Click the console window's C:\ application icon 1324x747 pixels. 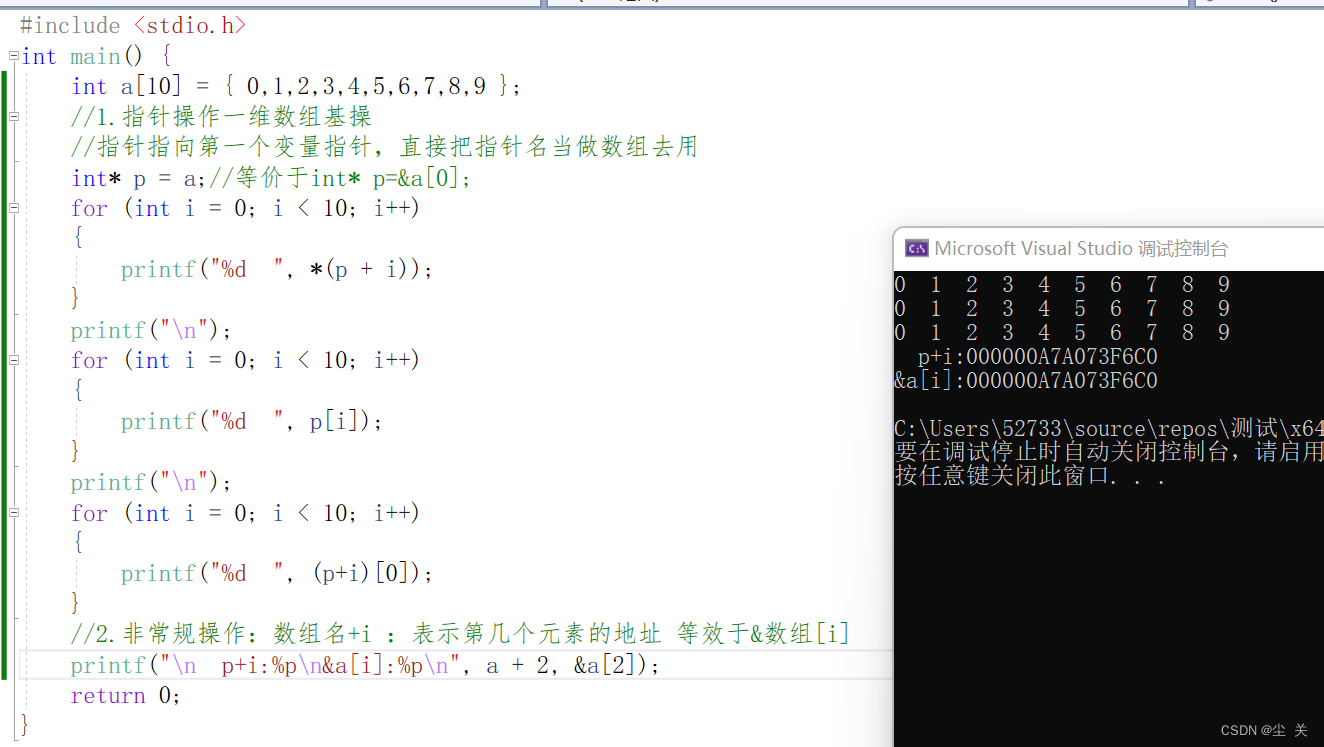coord(916,248)
